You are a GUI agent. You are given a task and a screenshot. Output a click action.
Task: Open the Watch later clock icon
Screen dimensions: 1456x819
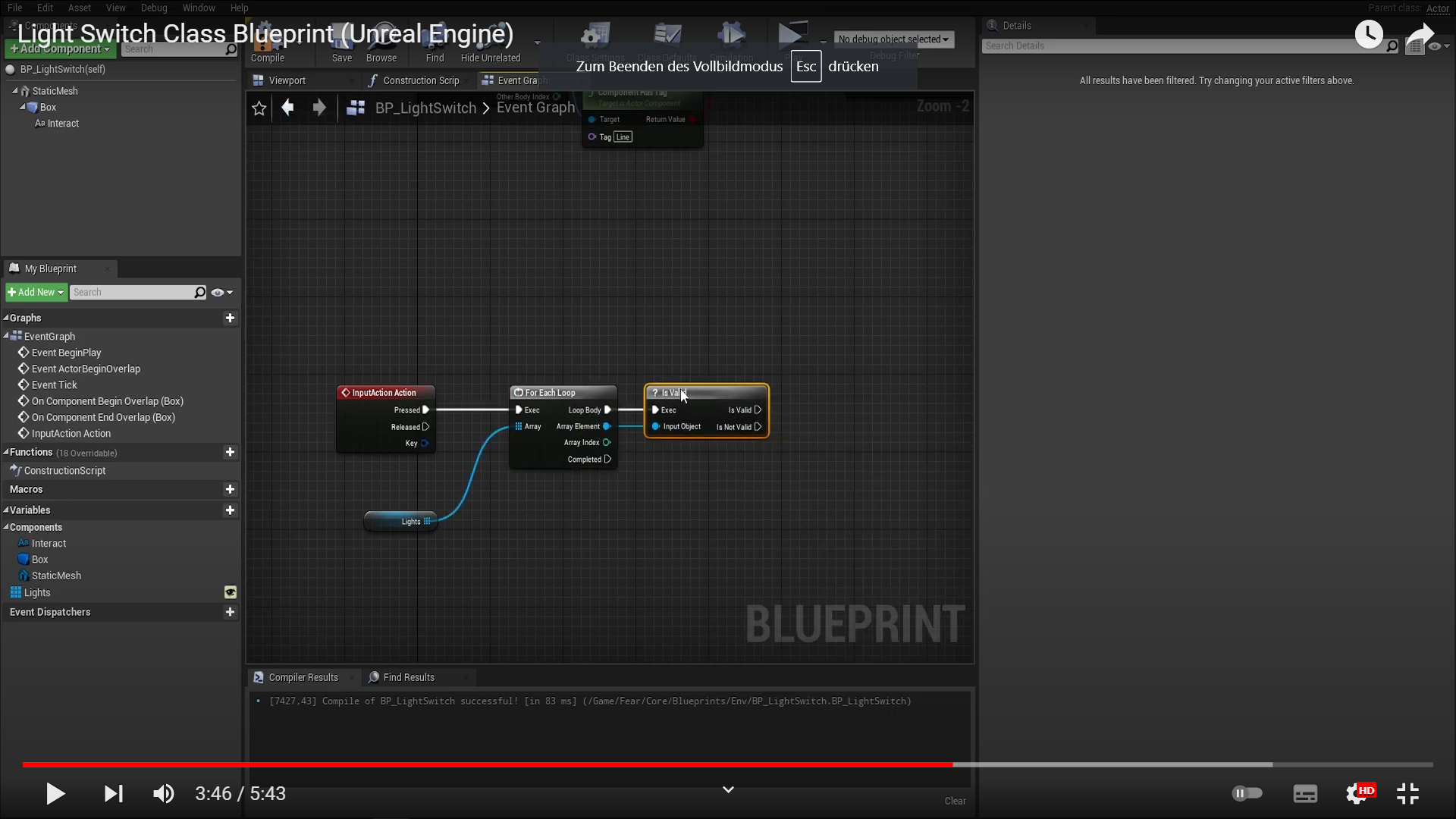click(x=1369, y=34)
